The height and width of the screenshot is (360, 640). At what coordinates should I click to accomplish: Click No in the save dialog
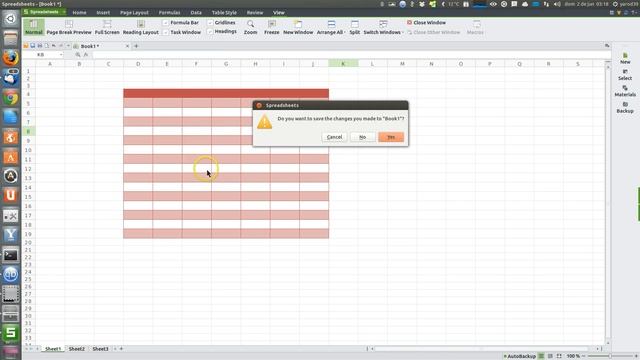click(362, 137)
